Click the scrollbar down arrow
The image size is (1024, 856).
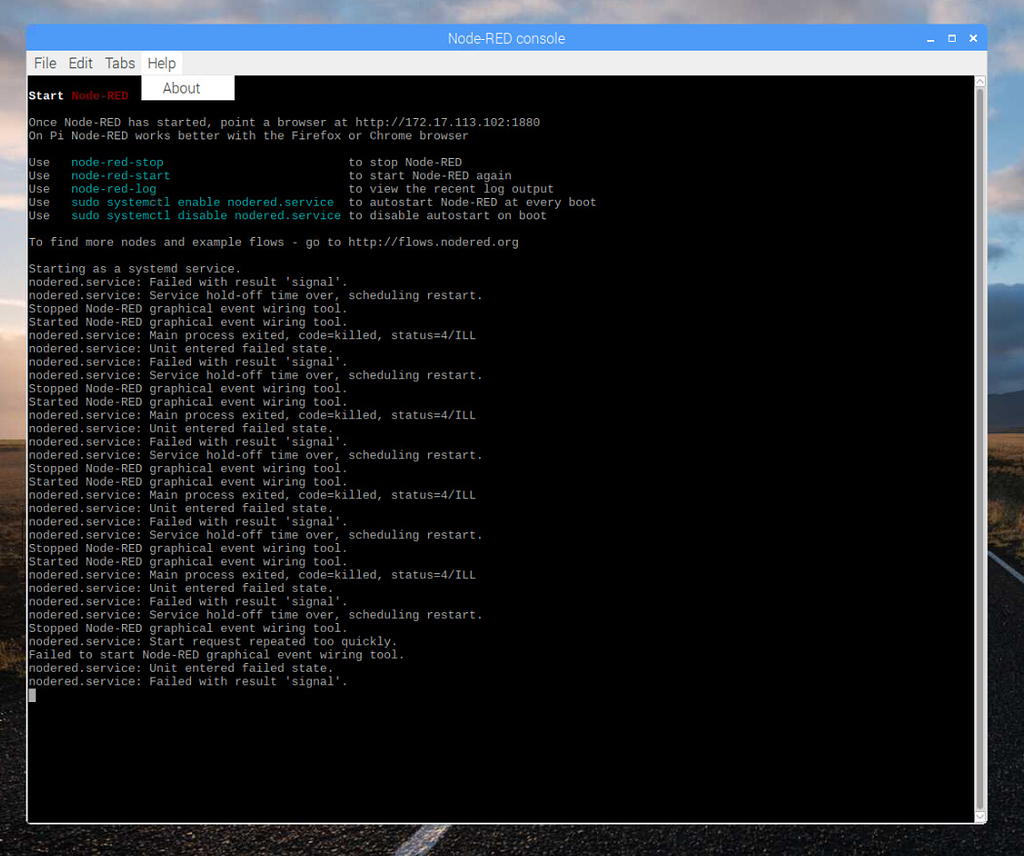pyautogui.click(x=982, y=815)
